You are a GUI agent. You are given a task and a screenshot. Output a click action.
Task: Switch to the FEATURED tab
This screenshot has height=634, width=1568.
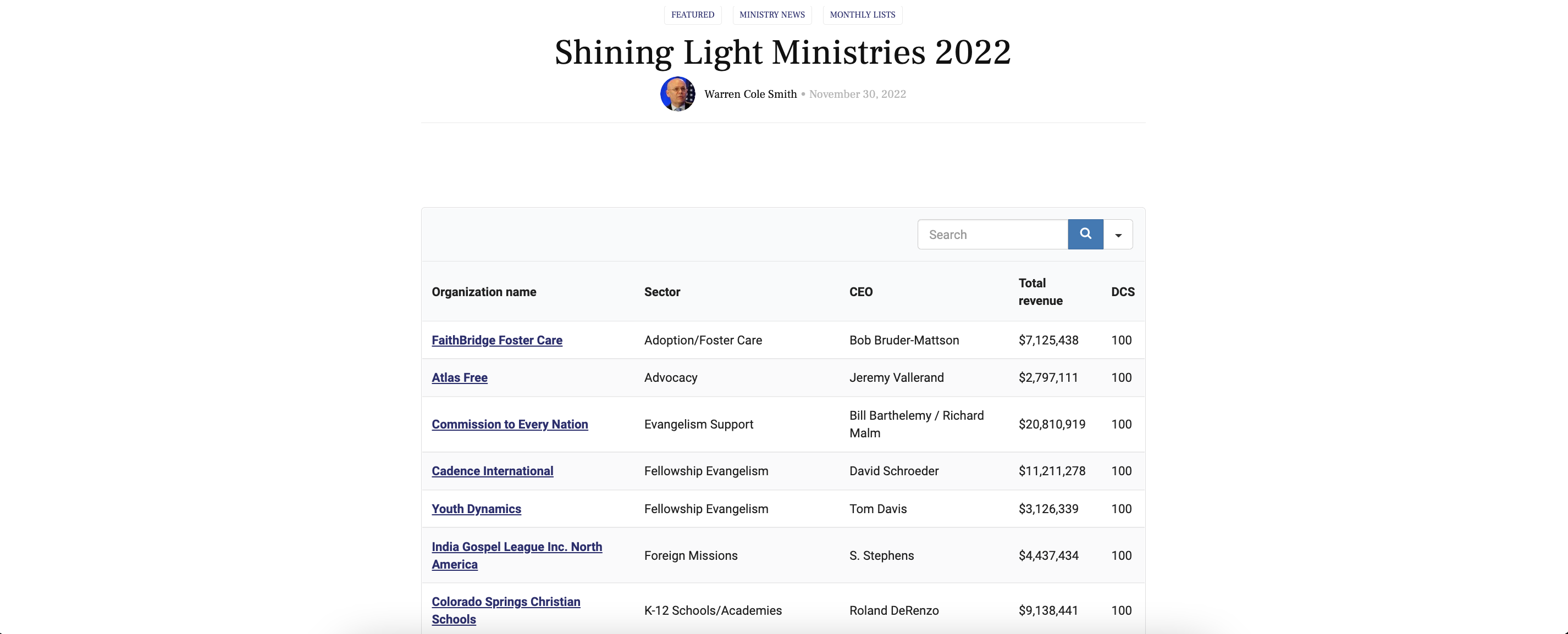[x=692, y=15]
